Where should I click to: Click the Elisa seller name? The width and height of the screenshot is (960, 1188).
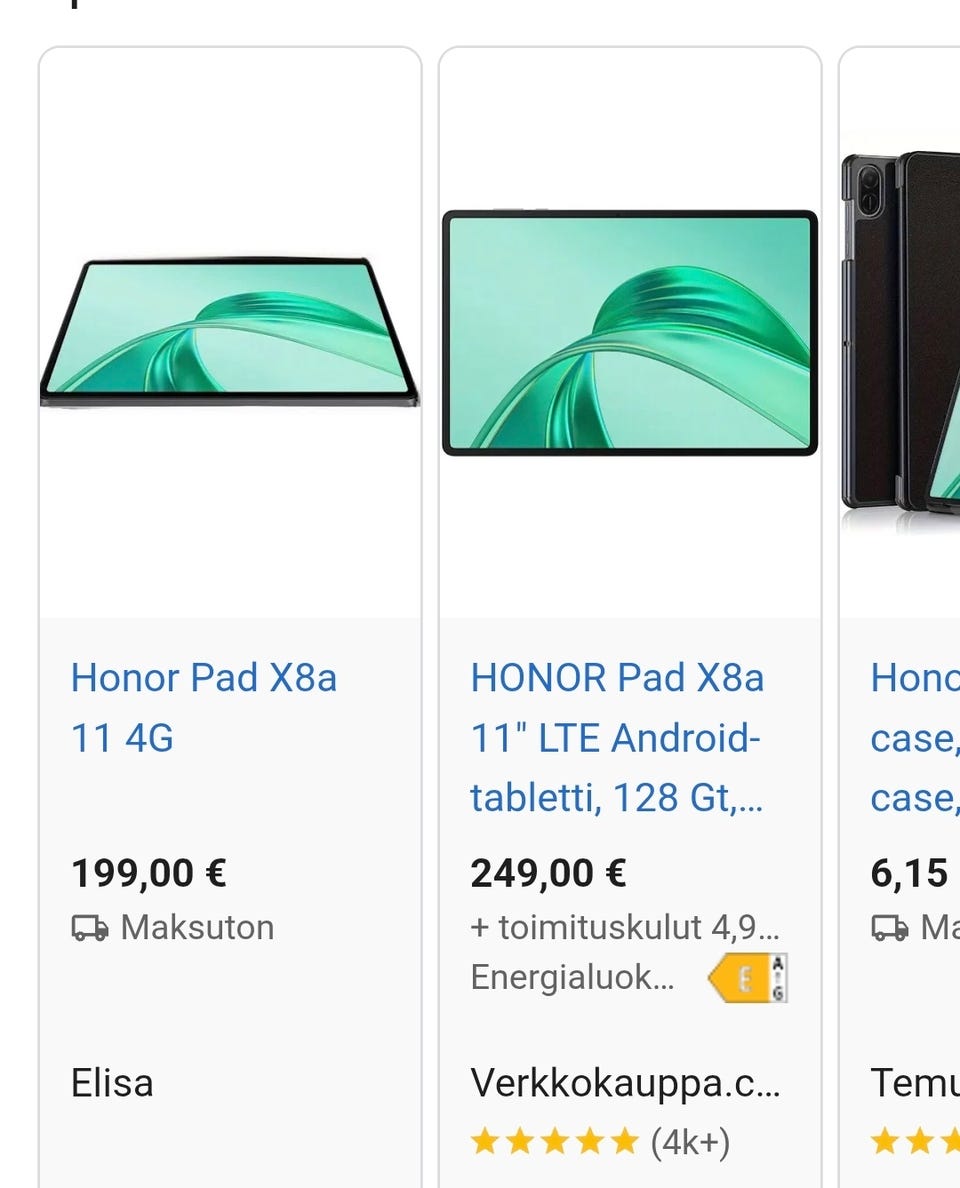[x=112, y=1083]
